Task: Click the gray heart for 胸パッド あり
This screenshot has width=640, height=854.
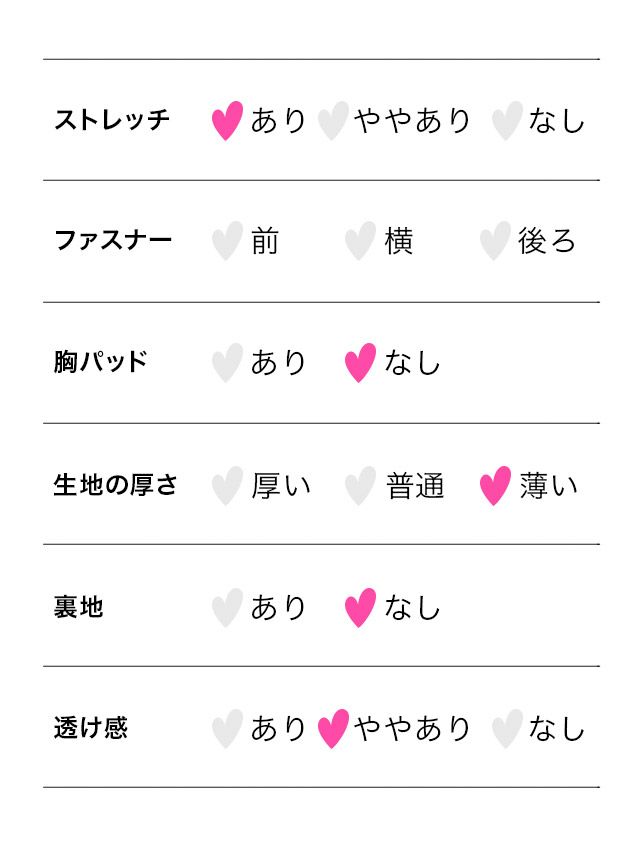Action: (228, 363)
